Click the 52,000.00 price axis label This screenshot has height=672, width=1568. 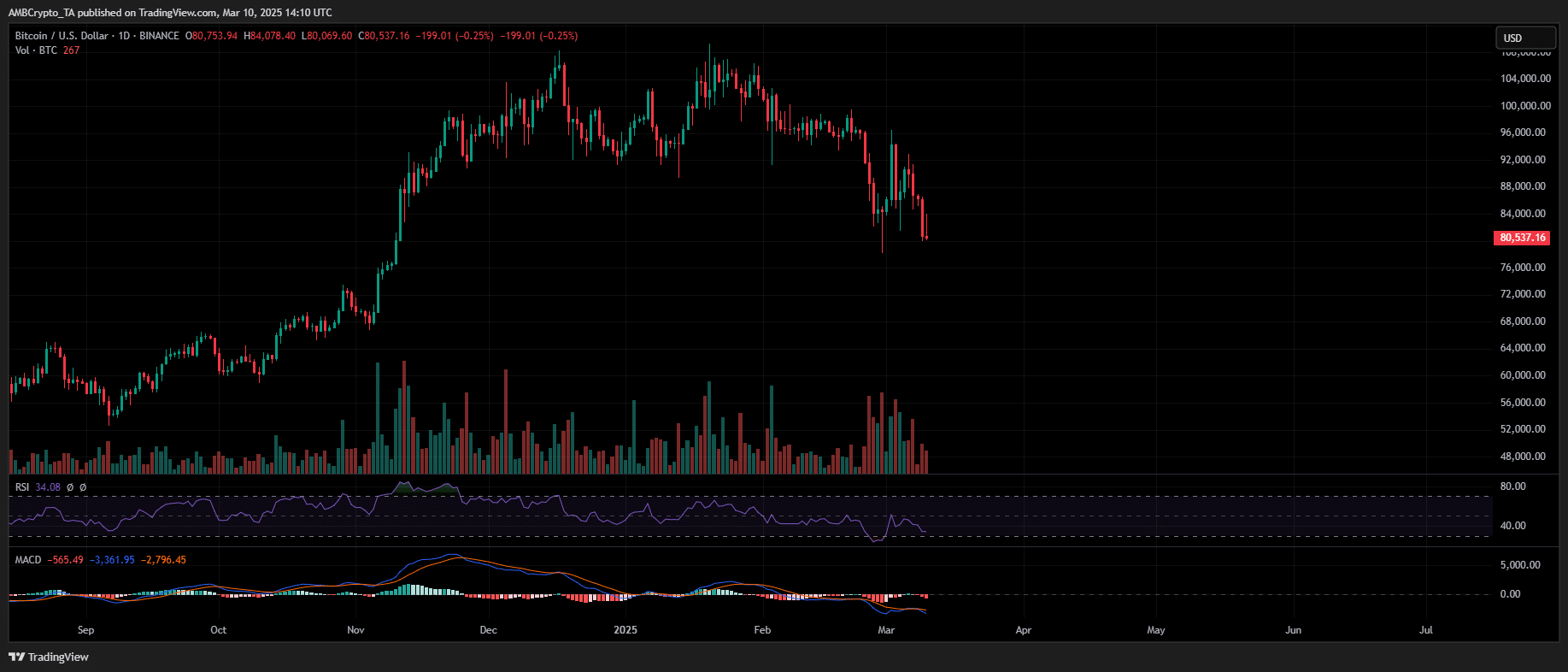[x=1523, y=429]
